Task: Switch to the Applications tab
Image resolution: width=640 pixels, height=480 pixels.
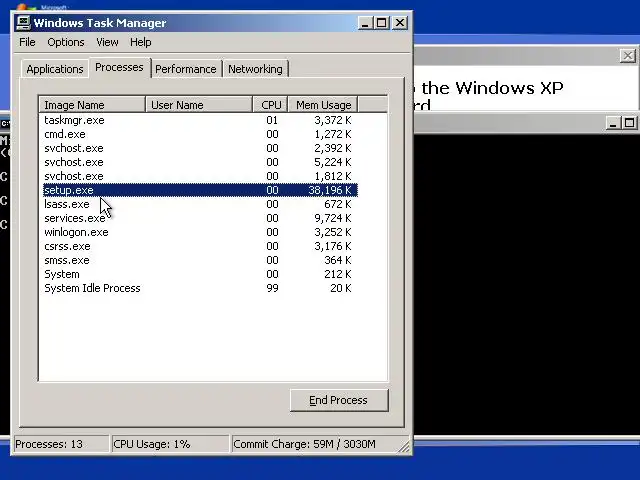Action: point(55,69)
